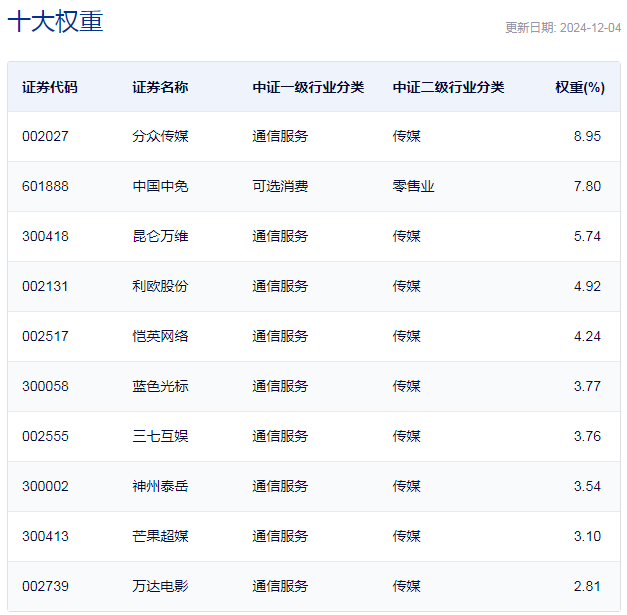This screenshot has height=615, width=627.
Task: Click 传媒 in the 蓝色光标 row
Action: point(406,386)
